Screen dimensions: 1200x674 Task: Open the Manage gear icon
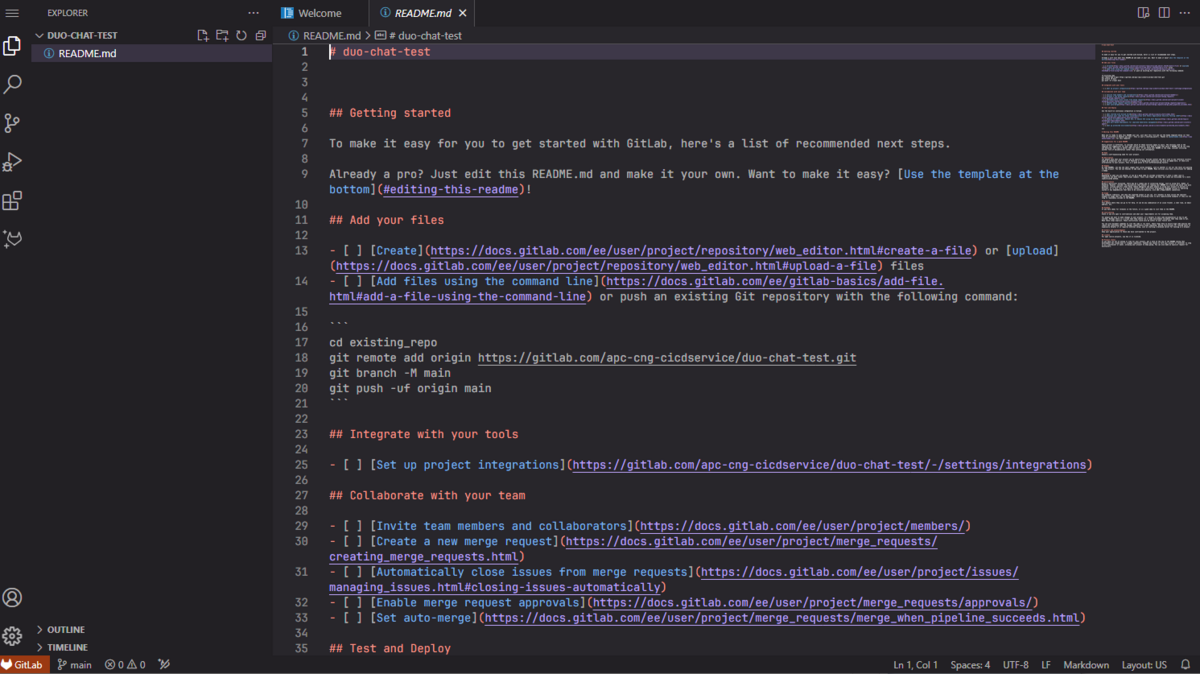tap(12, 636)
